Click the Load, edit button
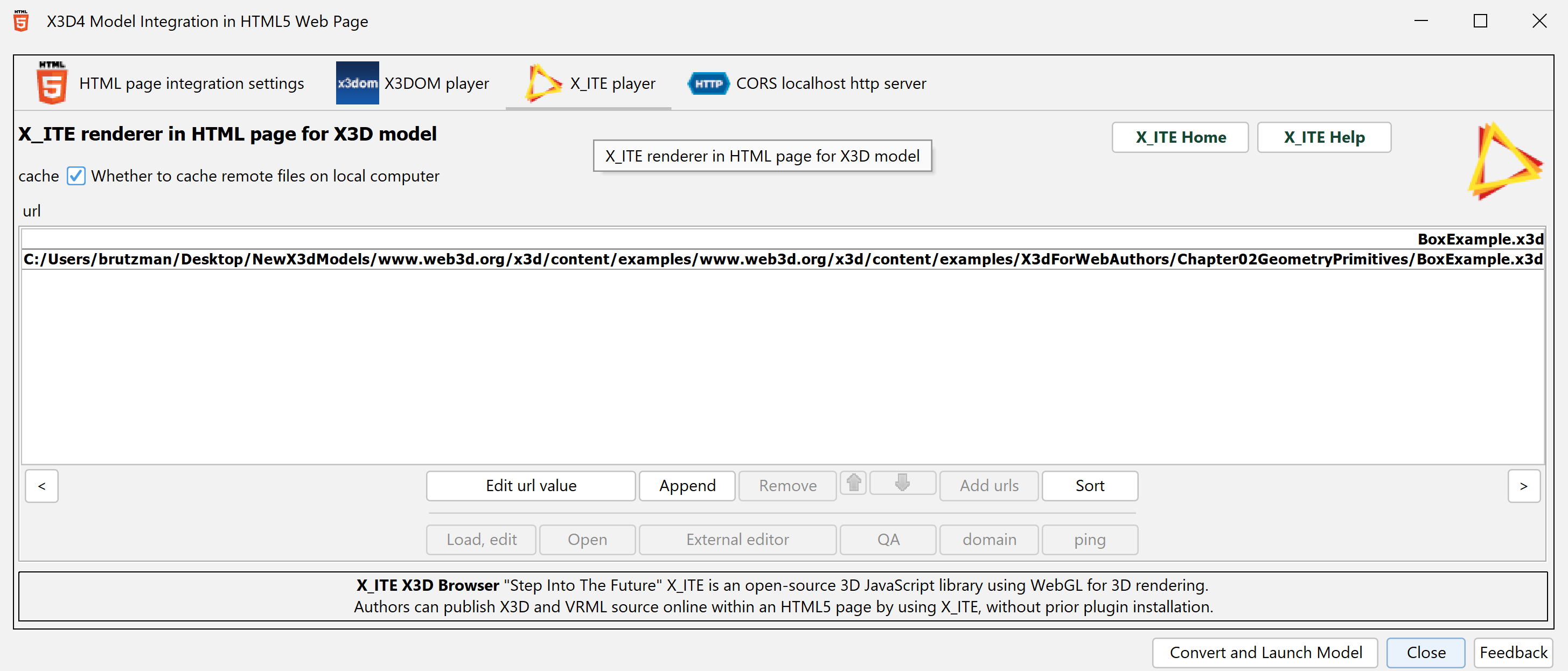Screen dimensions: 1568x671 pyautogui.click(x=482, y=539)
